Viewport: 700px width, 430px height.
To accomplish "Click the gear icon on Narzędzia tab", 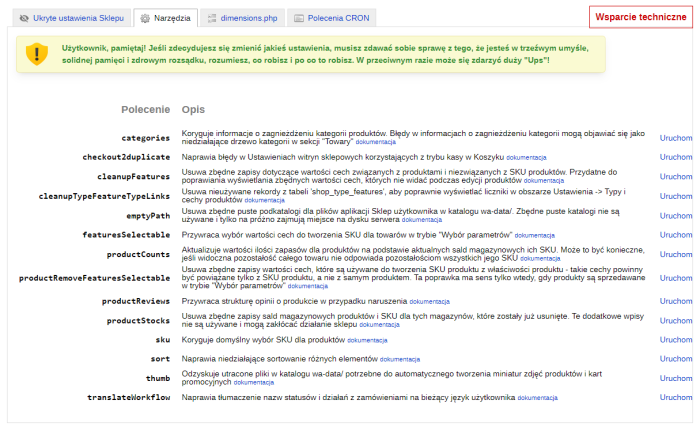I will point(146,18).
